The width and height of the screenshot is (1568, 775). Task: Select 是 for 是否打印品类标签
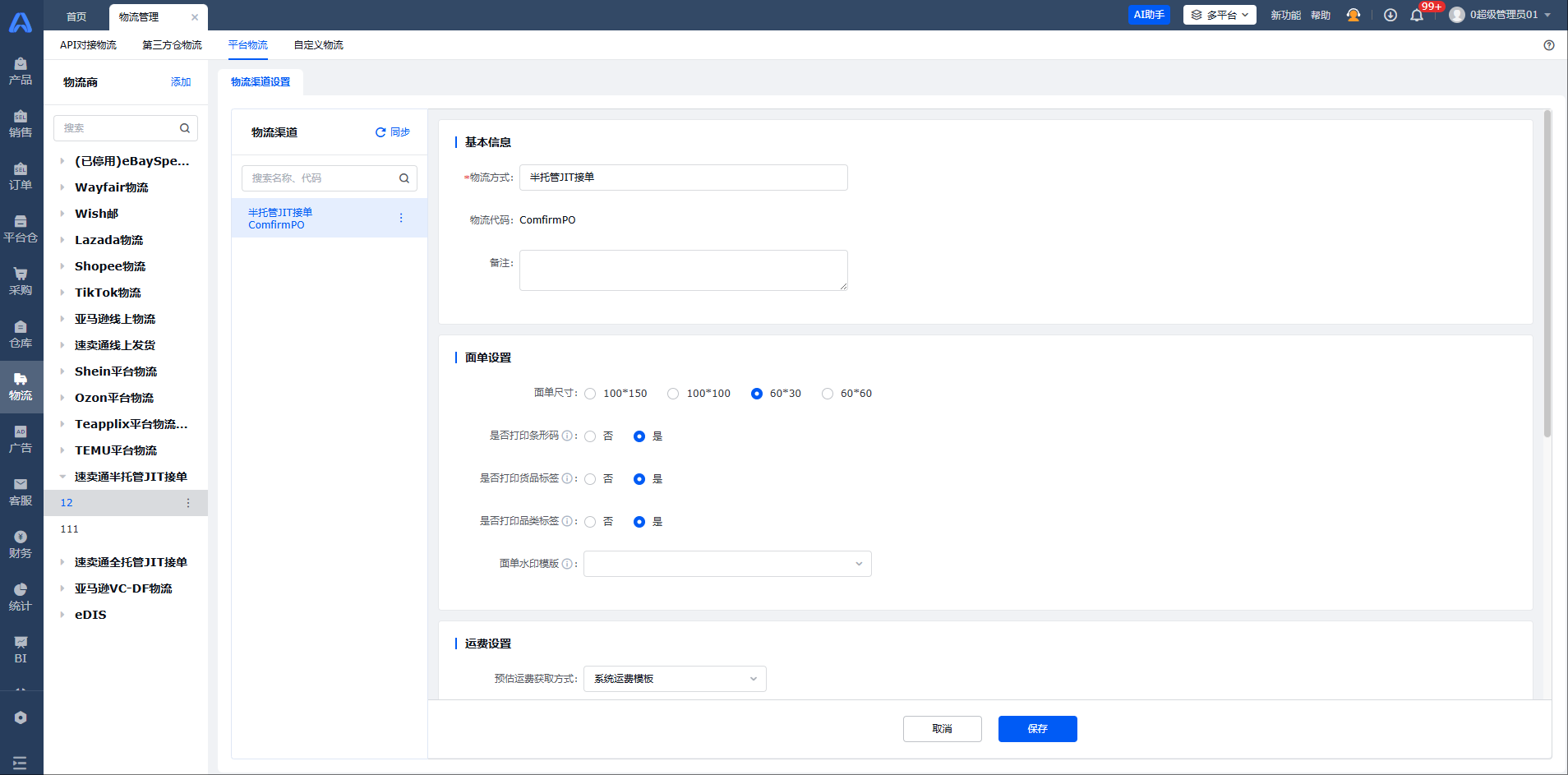pos(639,522)
